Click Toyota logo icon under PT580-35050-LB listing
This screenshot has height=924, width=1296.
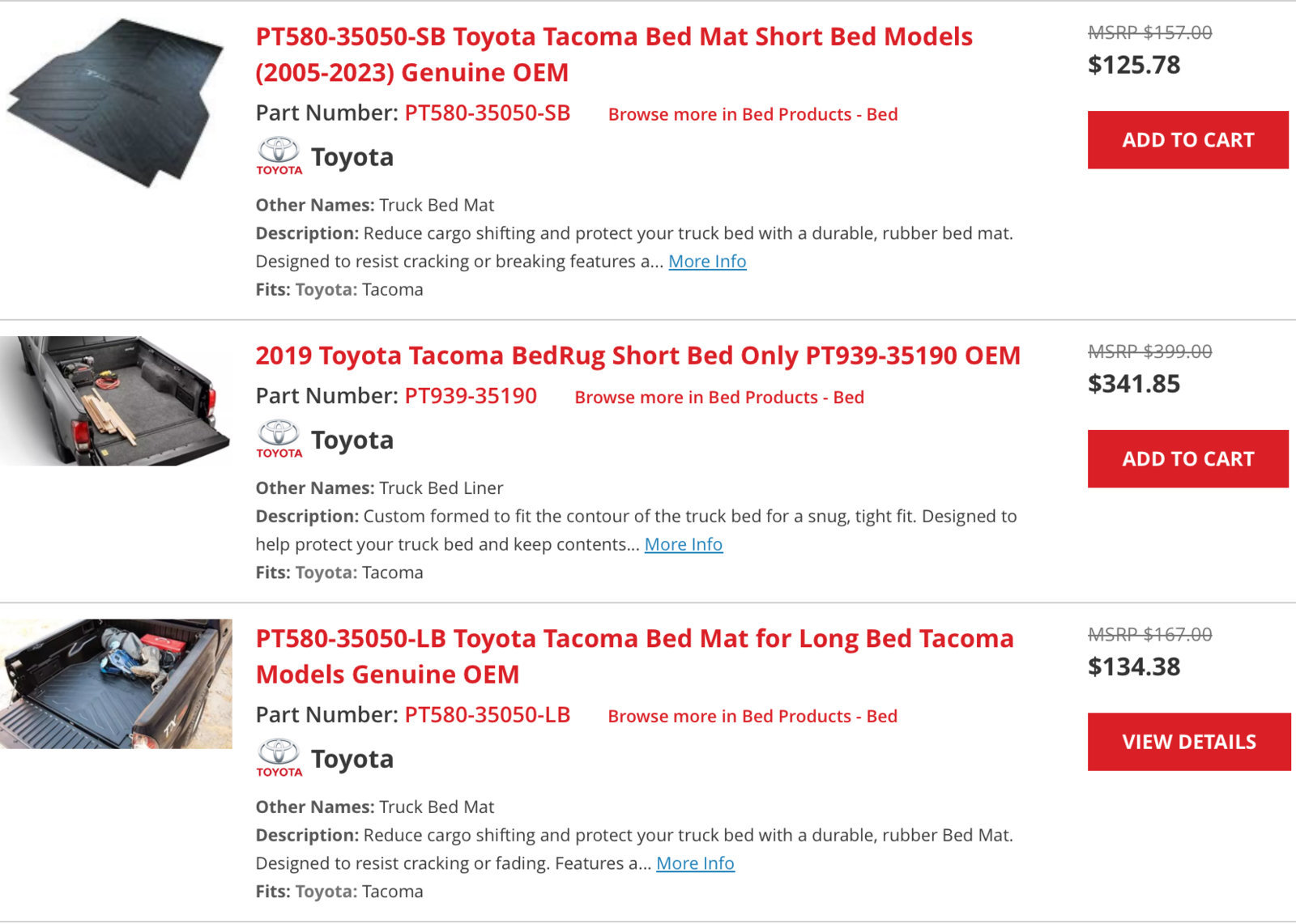tap(279, 758)
